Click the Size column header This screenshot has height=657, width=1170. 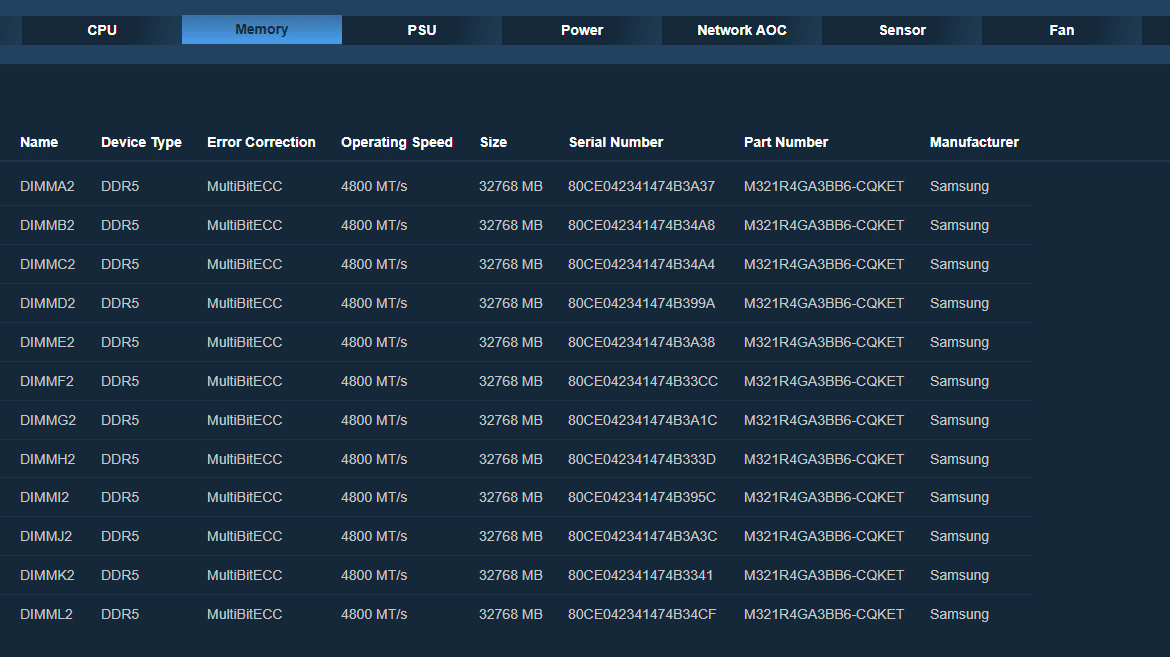(493, 142)
